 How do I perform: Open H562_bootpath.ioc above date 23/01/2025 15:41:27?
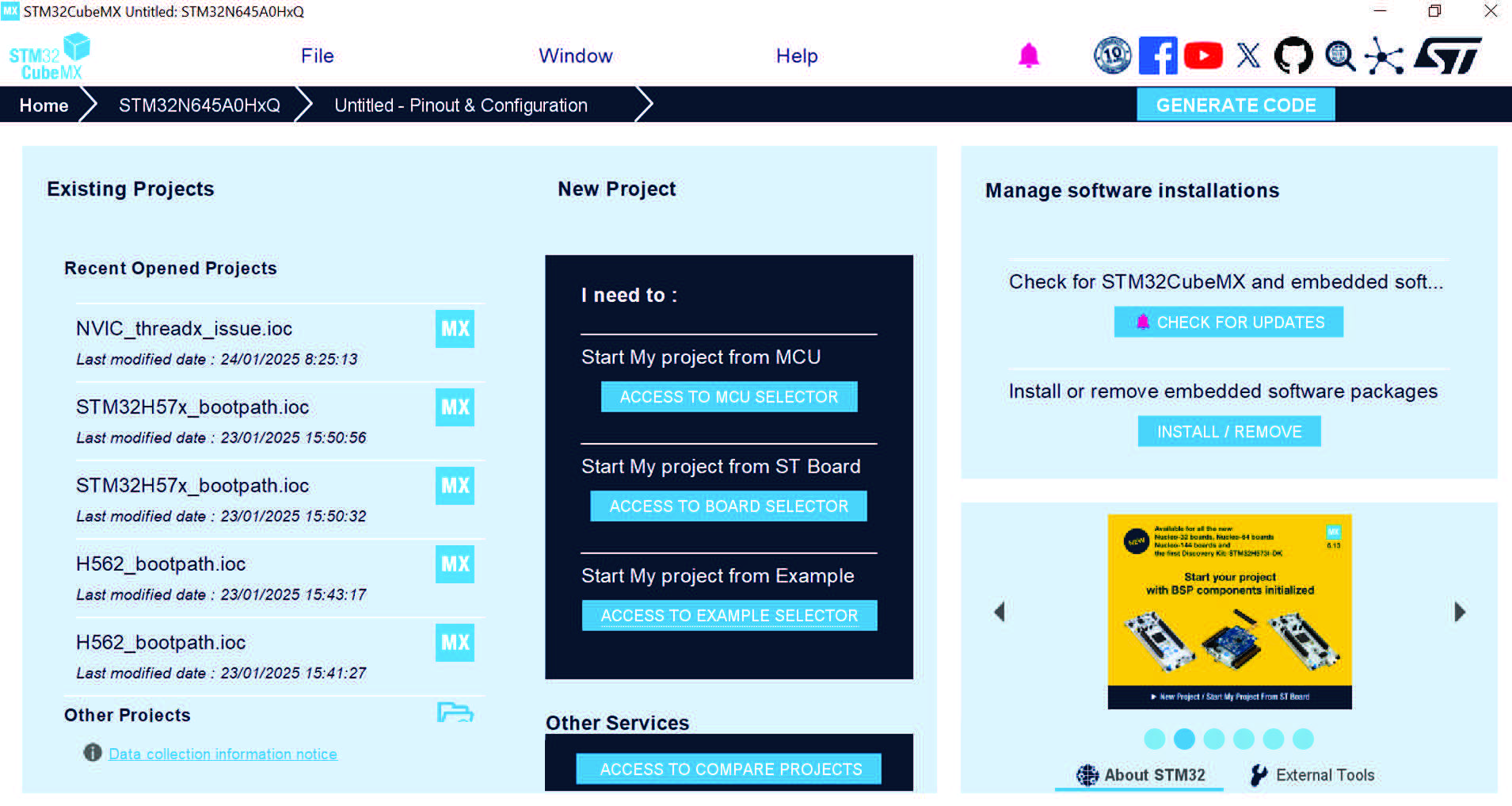(161, 643)
